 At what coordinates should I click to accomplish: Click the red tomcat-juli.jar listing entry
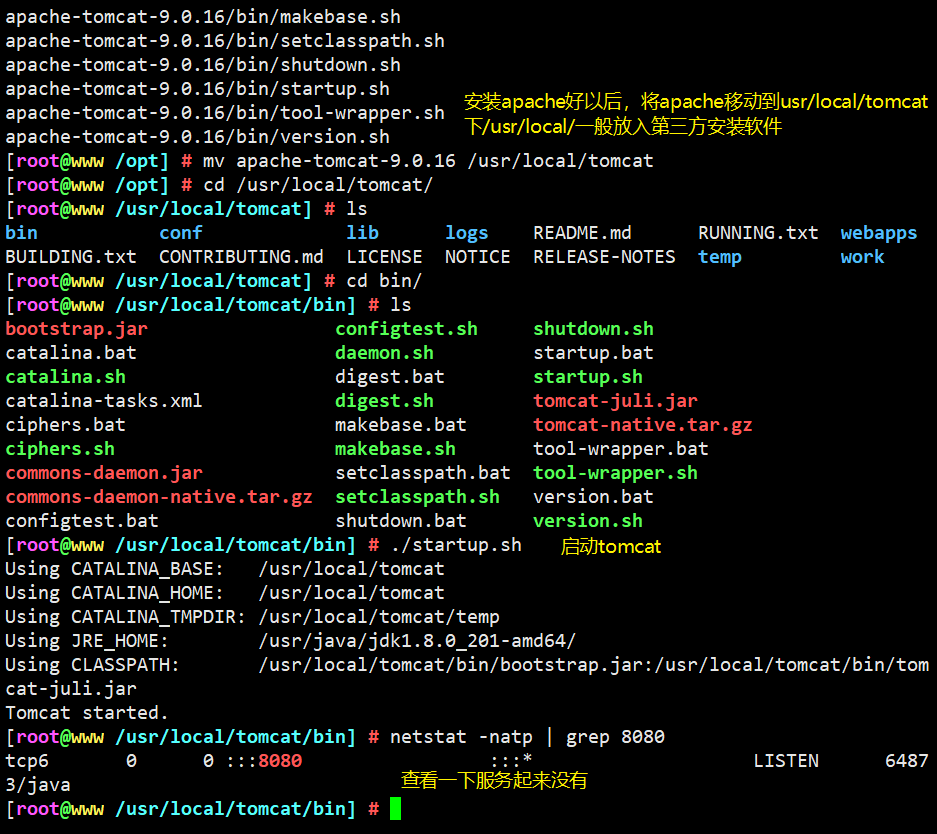coord(615,401)
